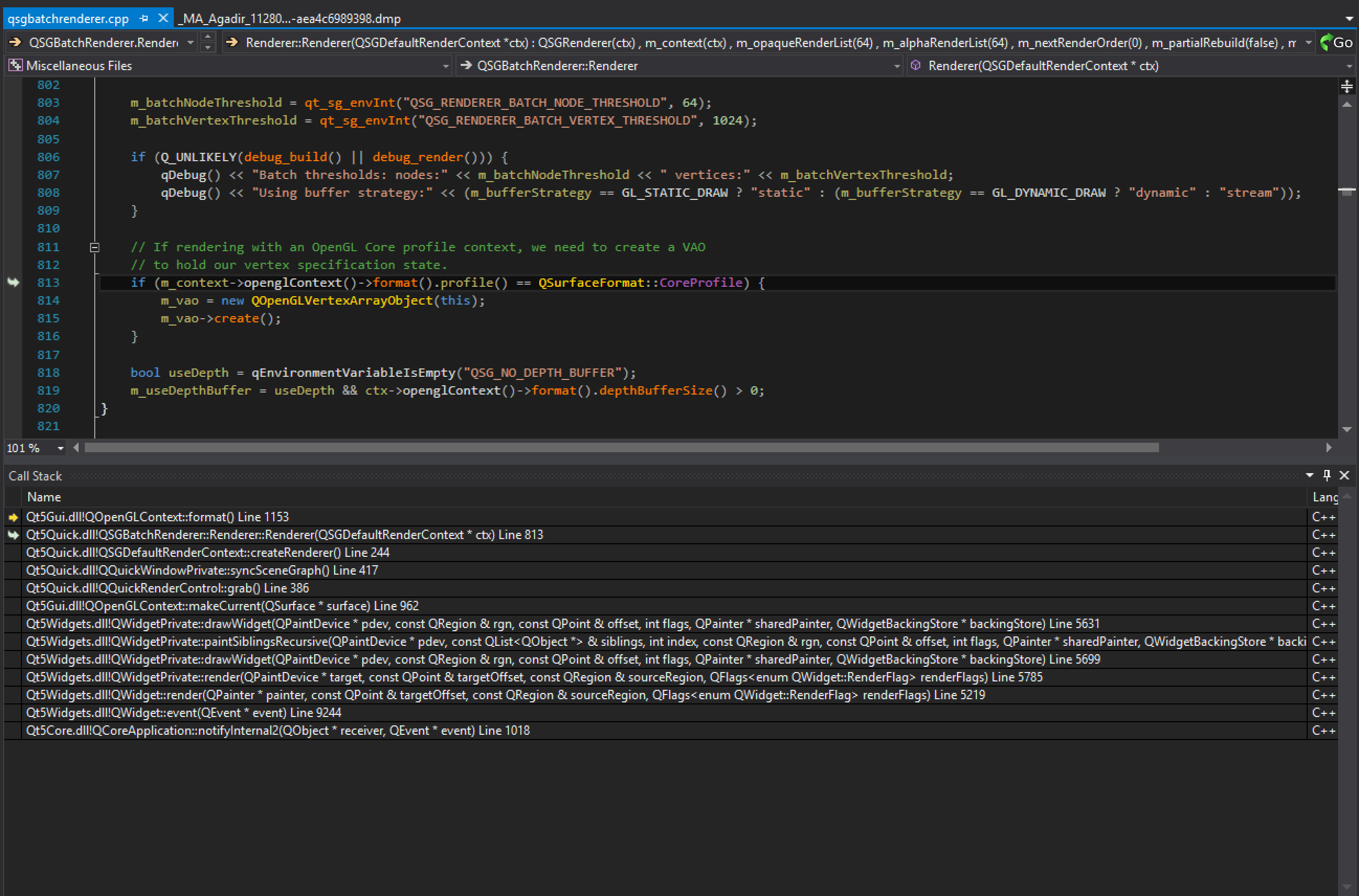This screenshot has width=1359, height=896.
Task: Click the editor vertical scrollbar up arrow
Action: click(x=1347, y=105)
